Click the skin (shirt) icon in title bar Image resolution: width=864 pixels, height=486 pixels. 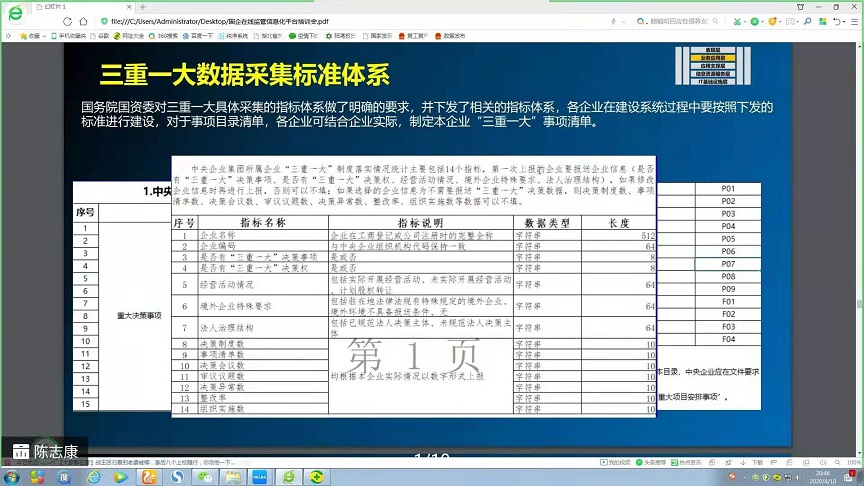coord(801,7)
